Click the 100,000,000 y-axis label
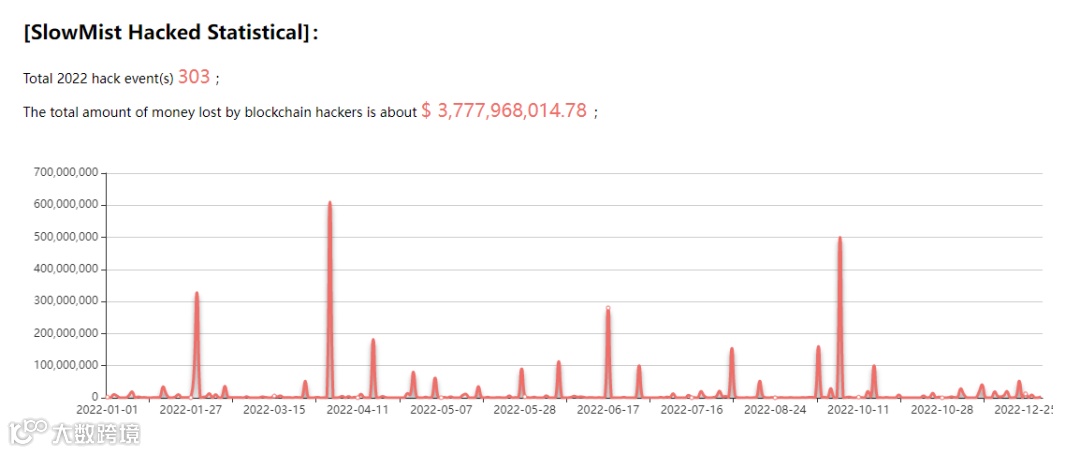The image size is (1080, 453). [66, 366]
